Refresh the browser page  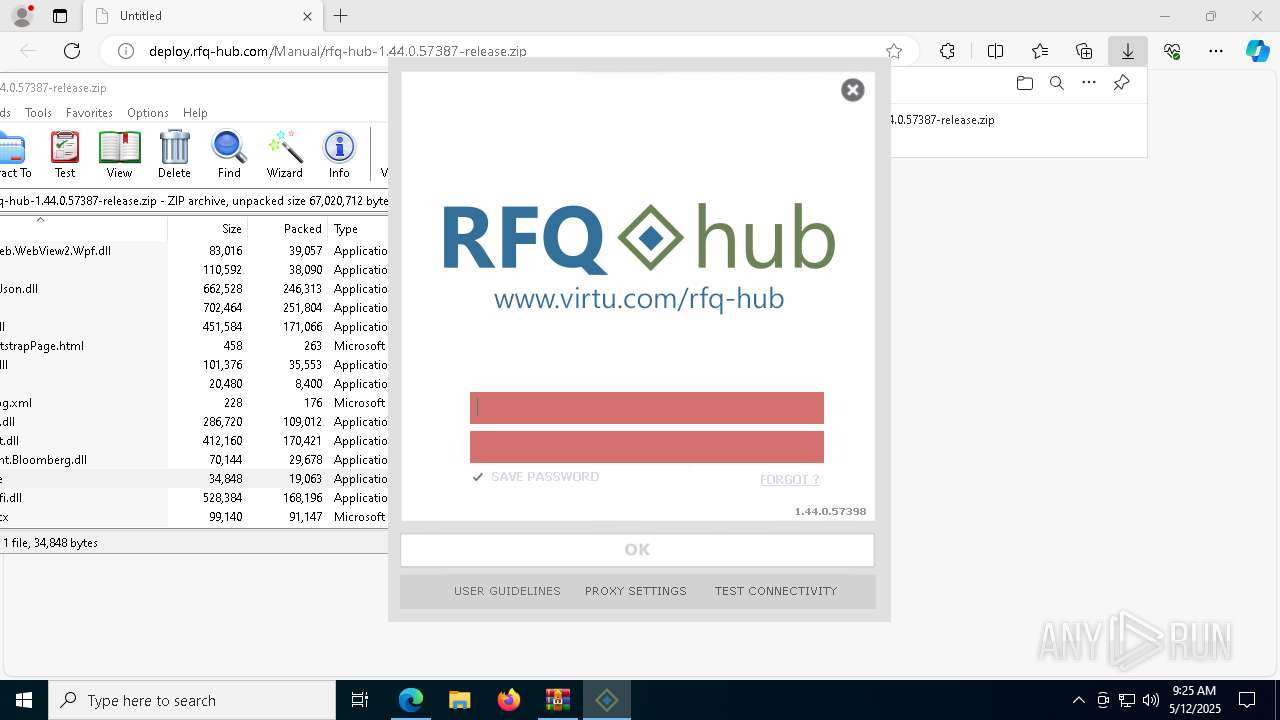pos(72,51)
